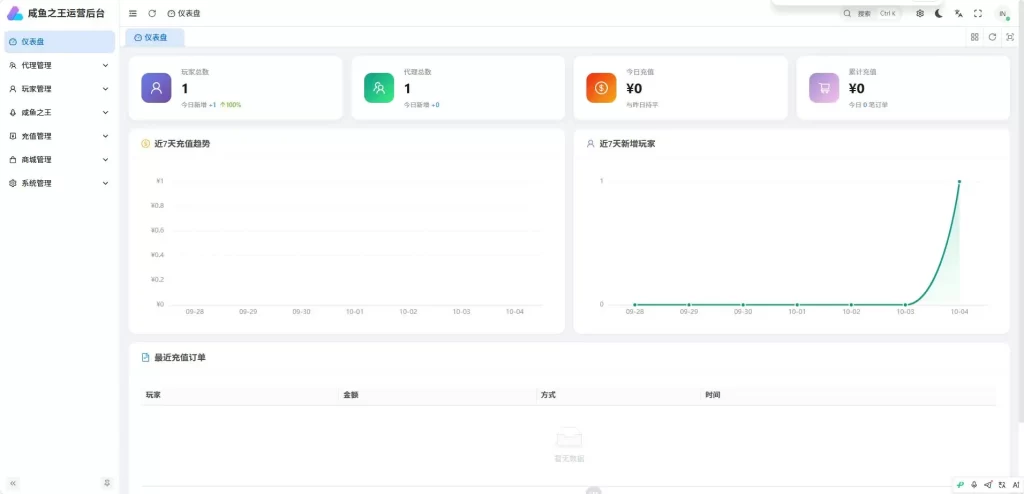Open 仪表盘 in the sidebar menu
Image resolution: width=1024 pixels, height=494 pixels.
pyautogui.click(x=59, y=42)
